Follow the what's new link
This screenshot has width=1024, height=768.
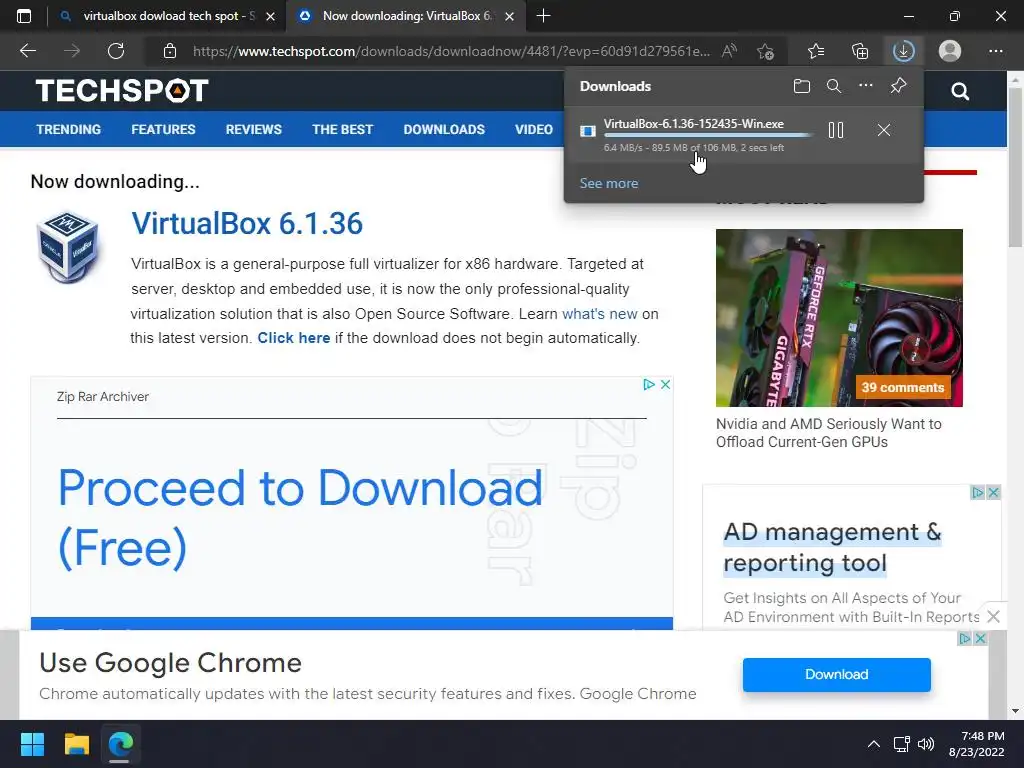click(600, 313)
